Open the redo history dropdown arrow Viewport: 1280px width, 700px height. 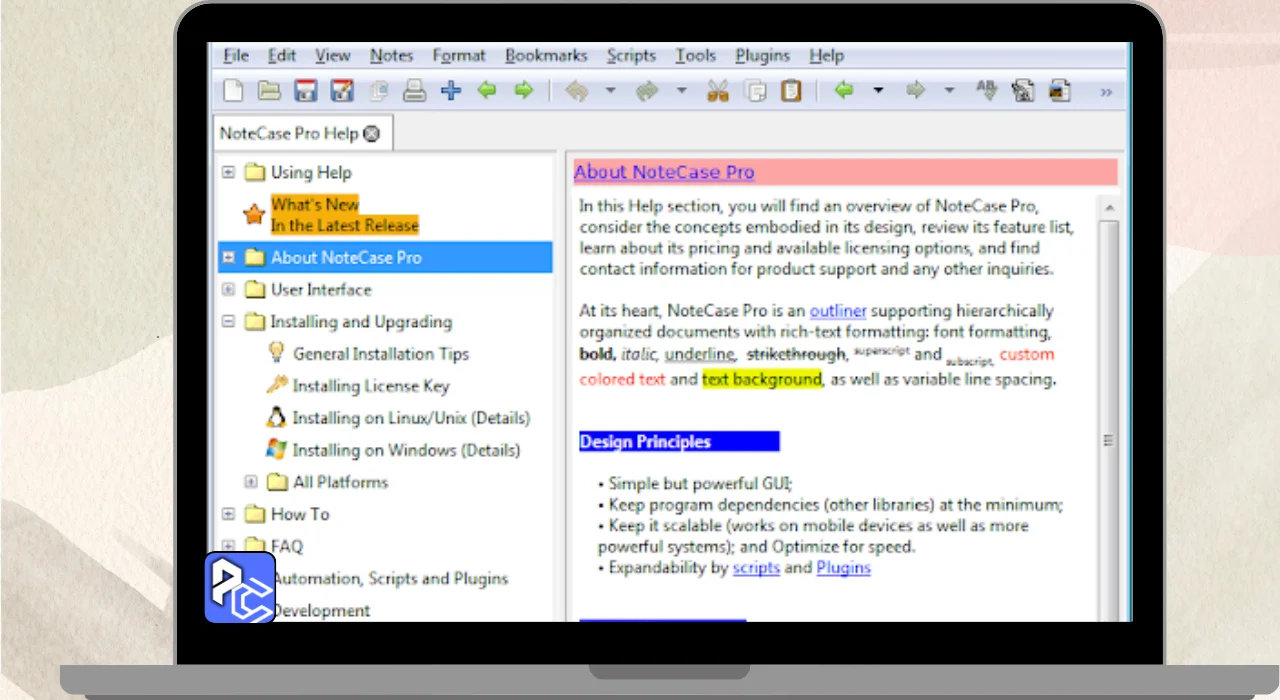(x=682, y=91)
